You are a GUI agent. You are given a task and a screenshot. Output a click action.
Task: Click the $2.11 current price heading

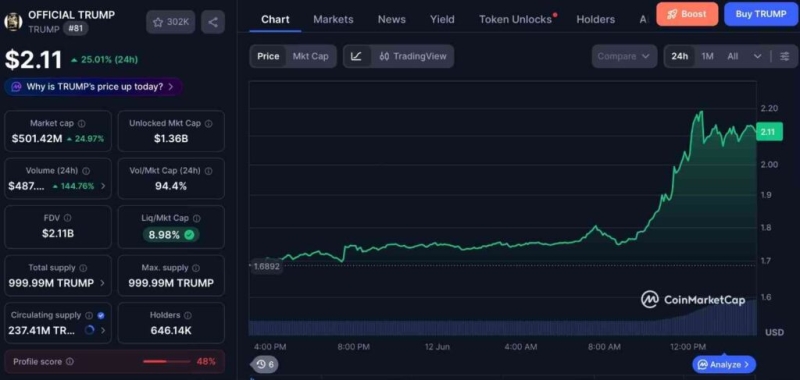pos(33,60)
